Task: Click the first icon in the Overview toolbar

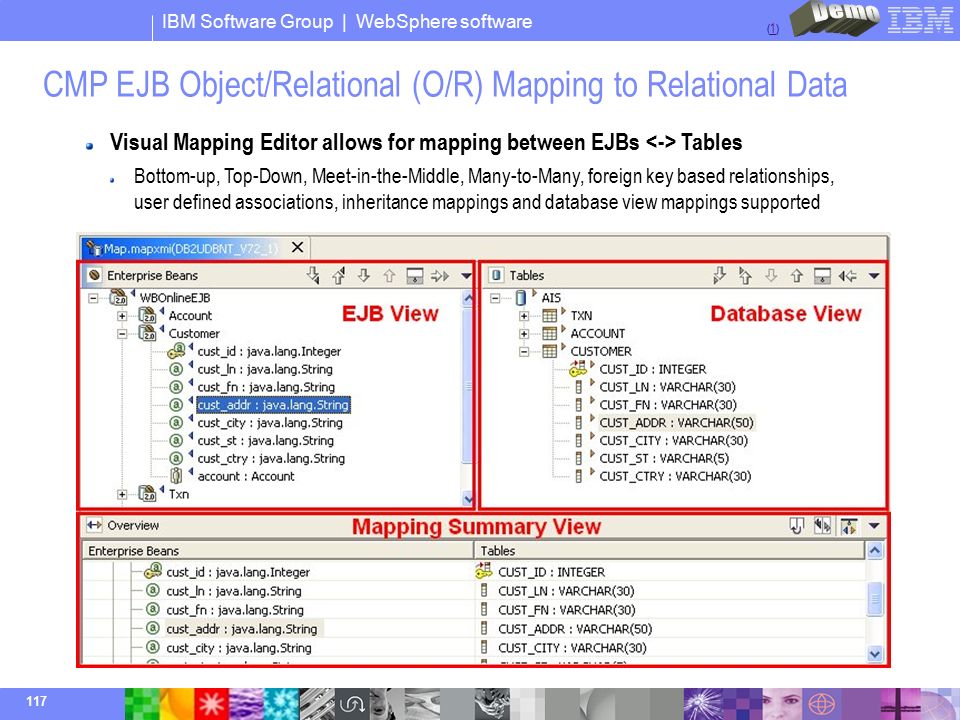Action: click(x=796, y=525)
